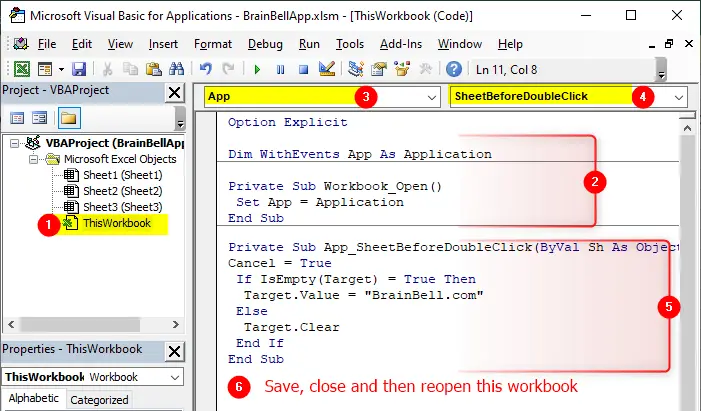Screen dimensions: 701x411
Task: Open Object Browser toolbar icon
Action: [x=402, y=68]
